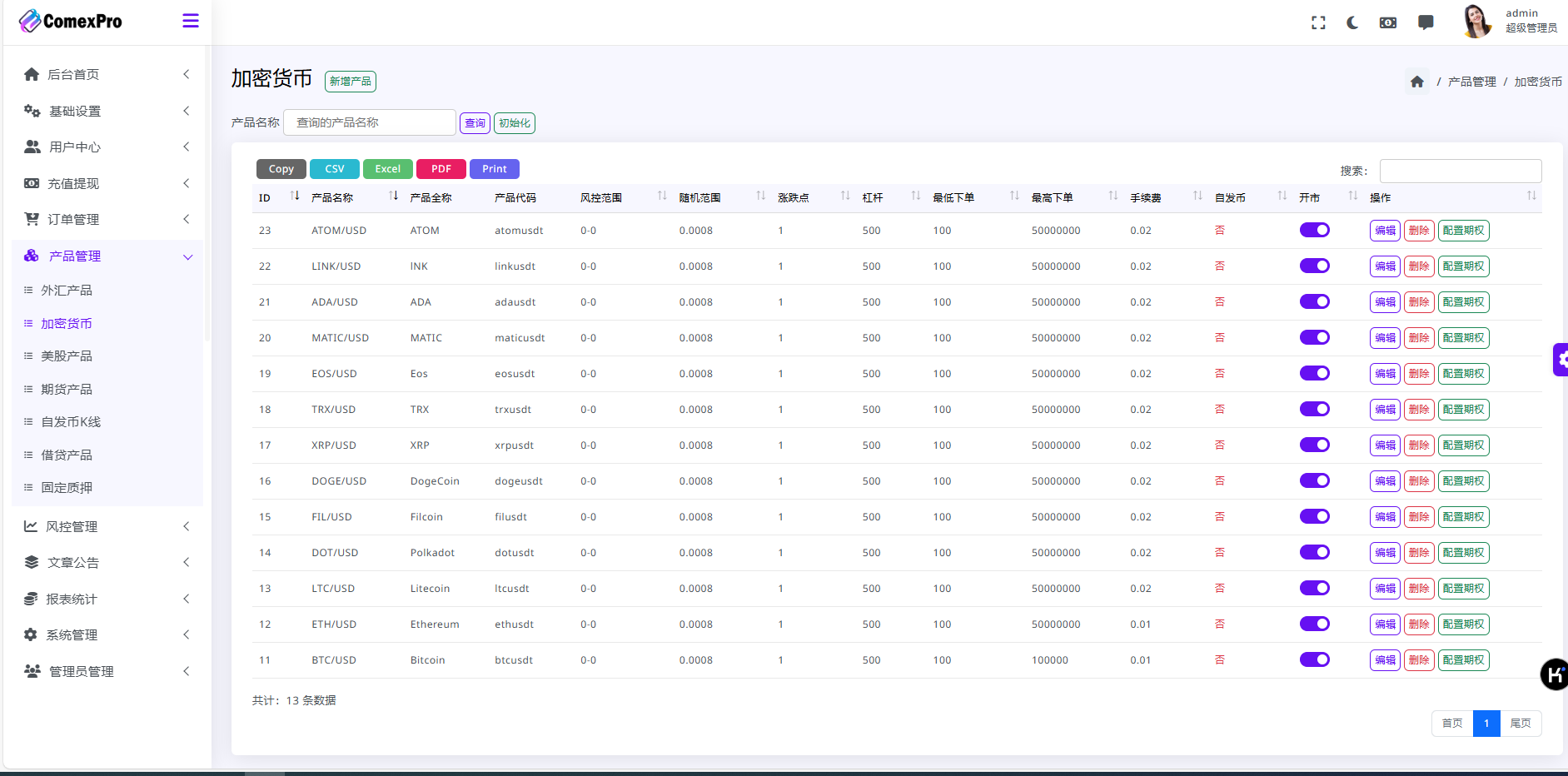The image size is (1568, 776).
Task: Open the 外汇产品 submenu item
Action: pos(67,291)
